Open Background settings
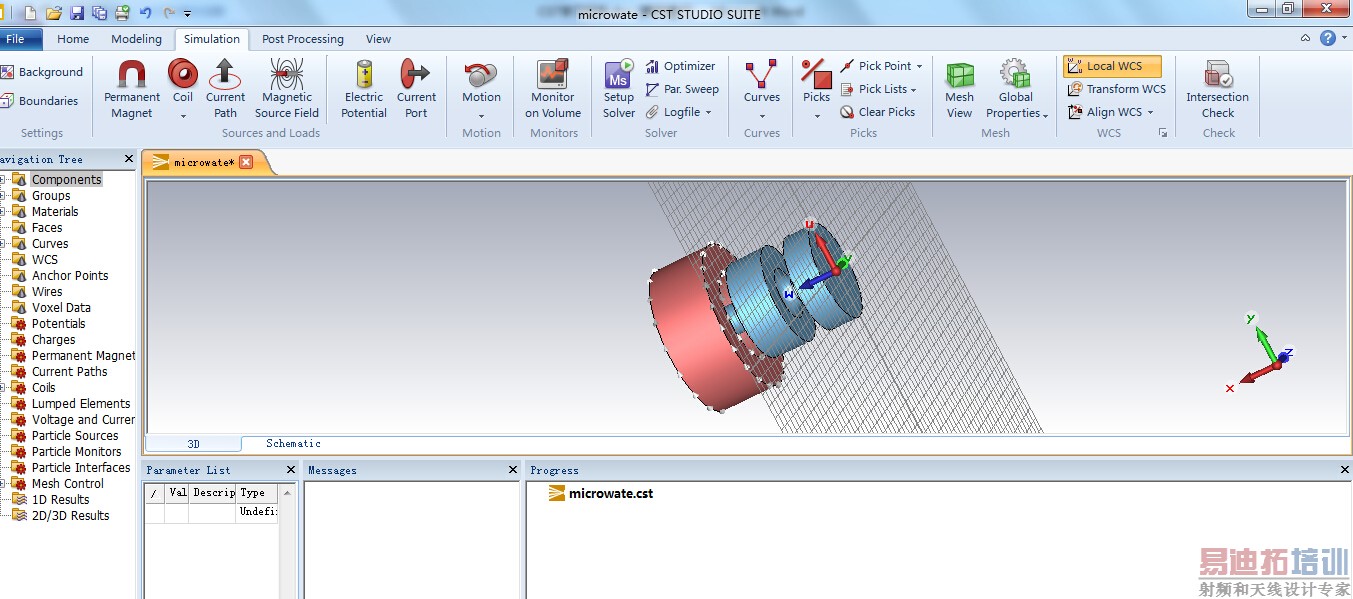This screenshot has width=1353, height=599. point(42,72)
